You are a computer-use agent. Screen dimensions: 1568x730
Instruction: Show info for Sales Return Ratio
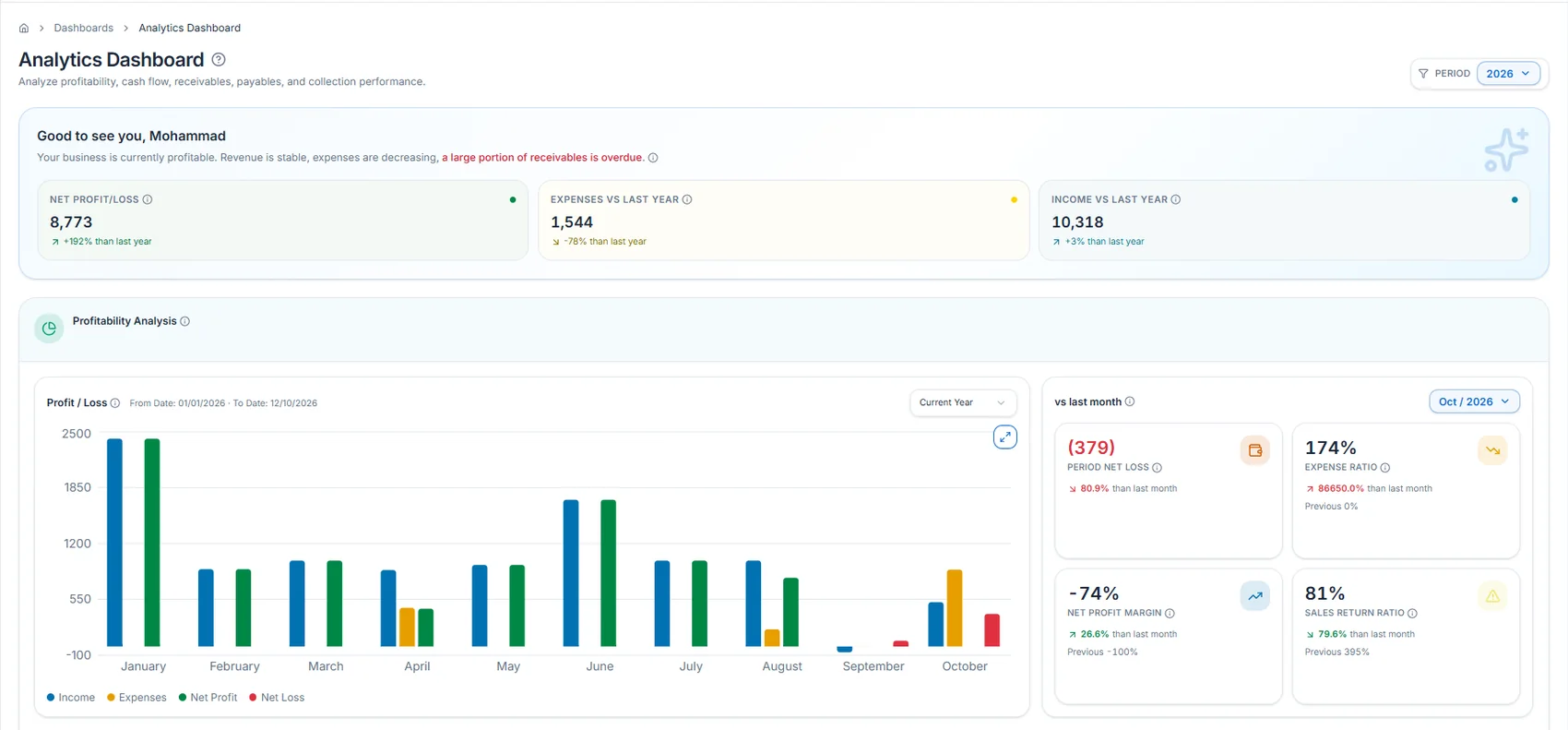tap(1413, 614)
